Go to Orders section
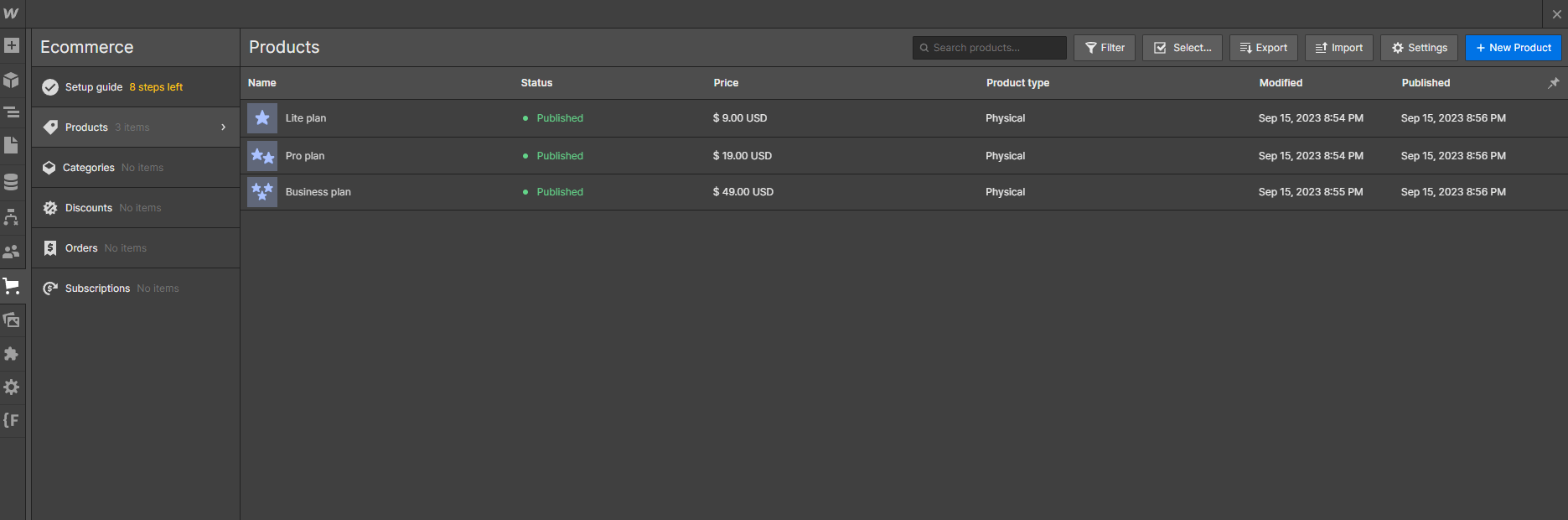Viewport: 1568px width, 520px height. [x=136, y=248]
